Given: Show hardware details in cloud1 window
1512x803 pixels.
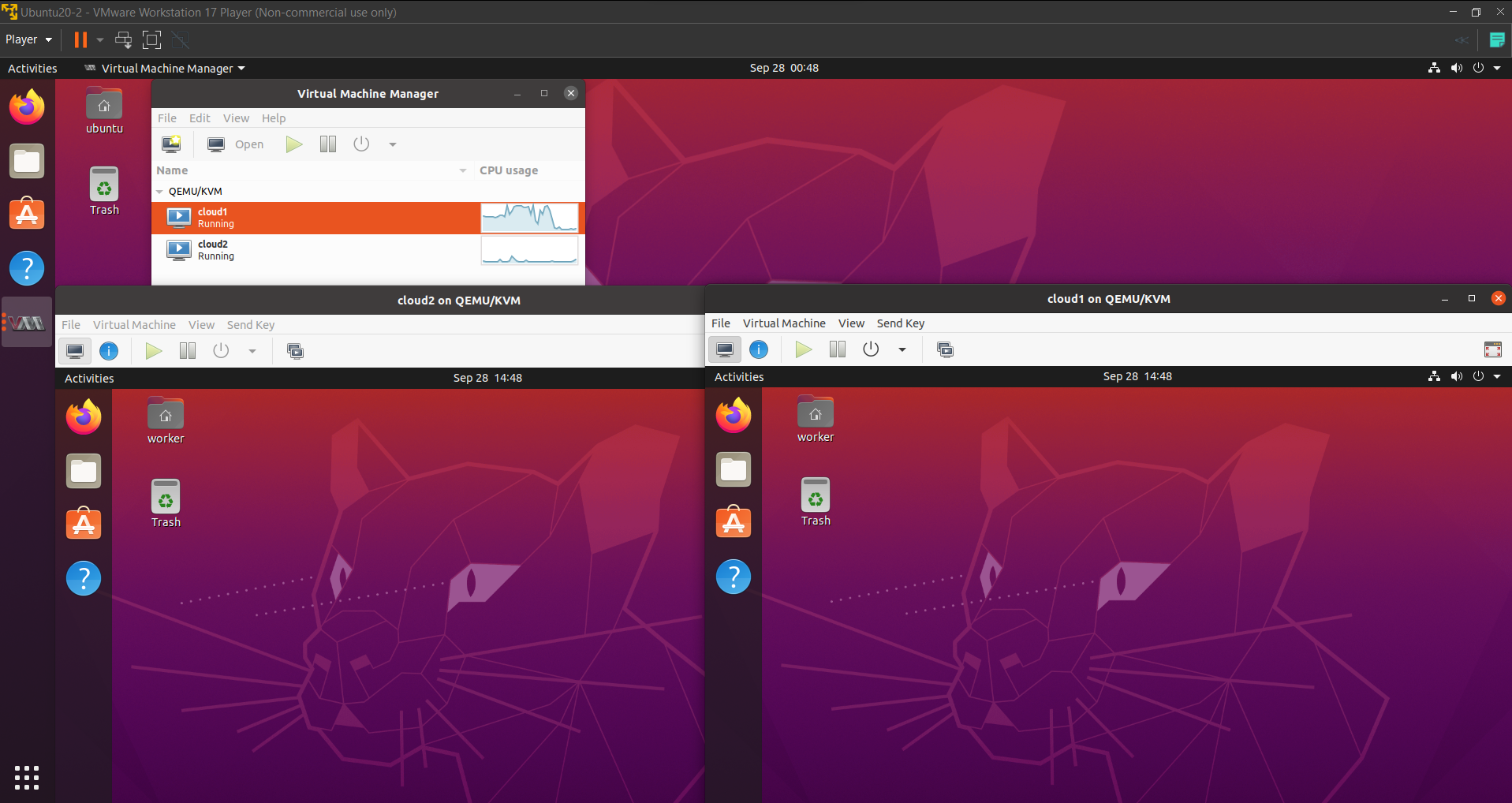Looking at the screenshot, I should pyautogui.click(x=759, y=349).
